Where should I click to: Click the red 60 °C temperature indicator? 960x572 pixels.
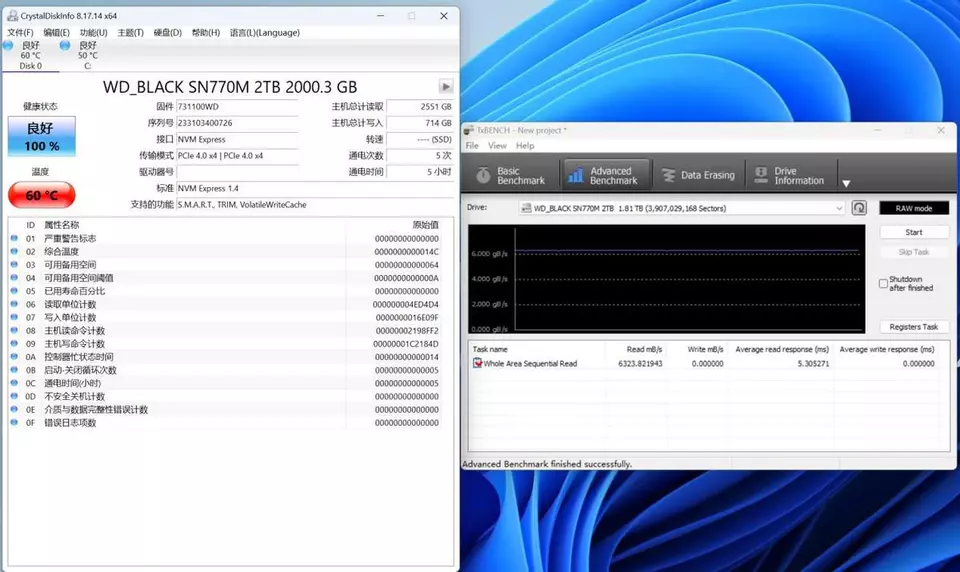(42, 195)
